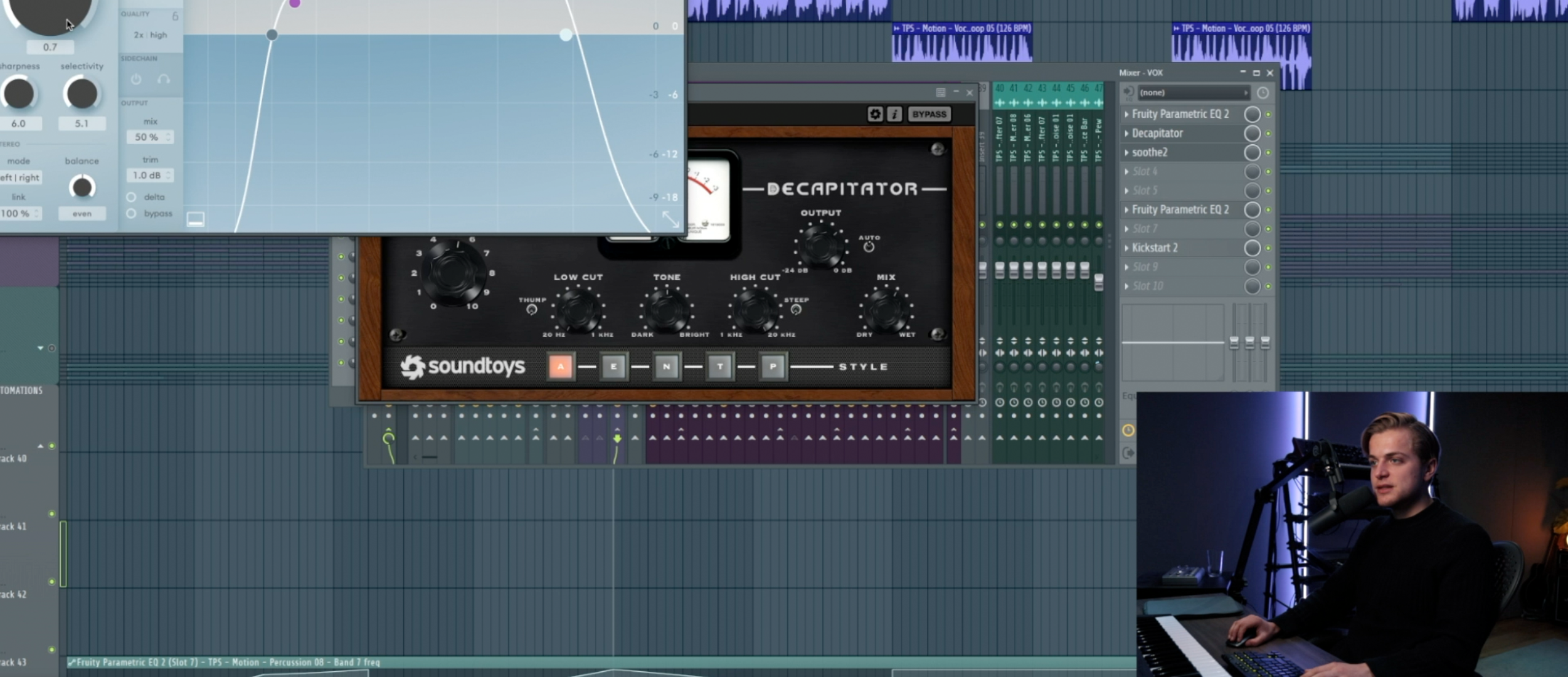Enable the Auto output toggle
The width and height of the screenshot is (1568, 677).
coord(869,247)
